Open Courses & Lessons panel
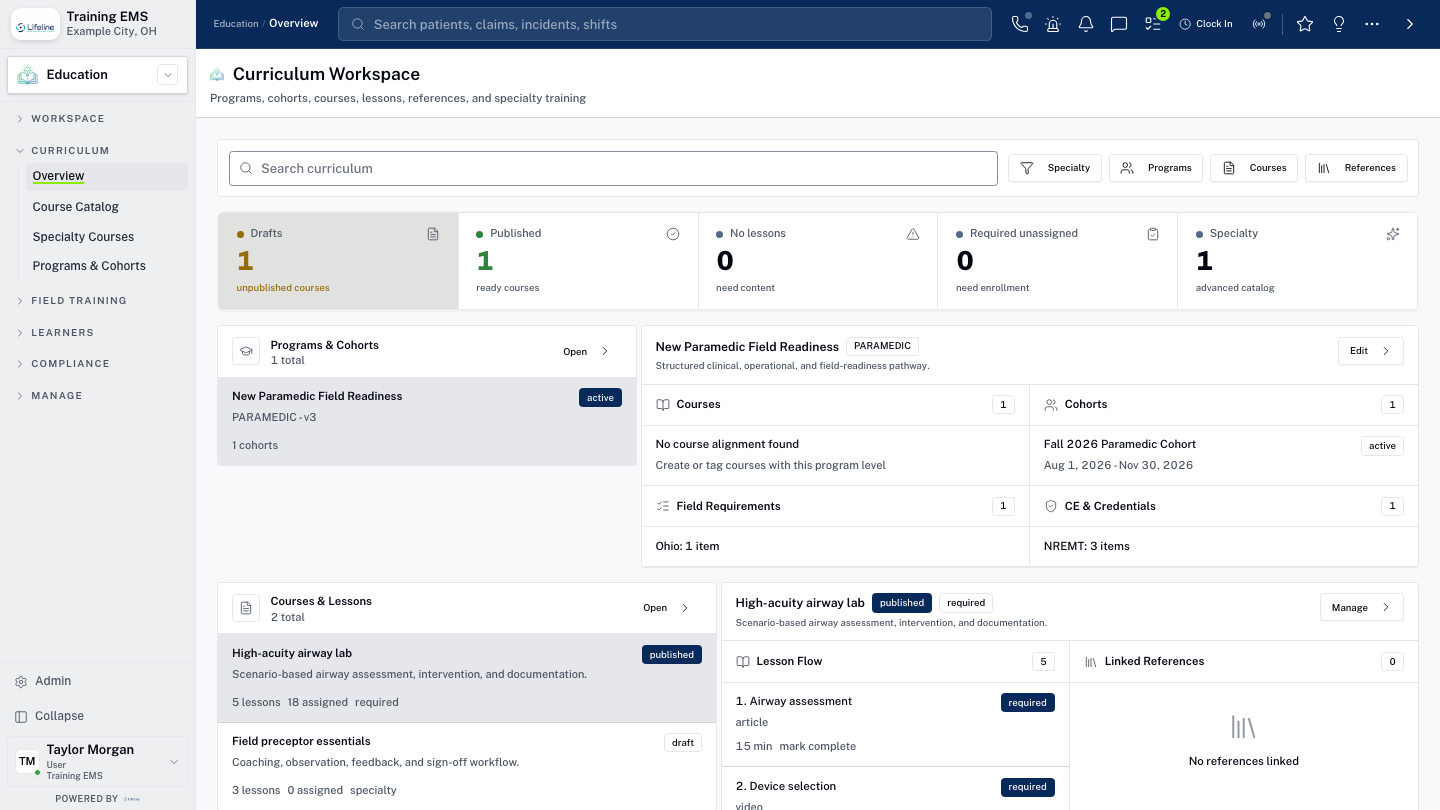The width and height of the screenshot is (1440, 810). 667,607
